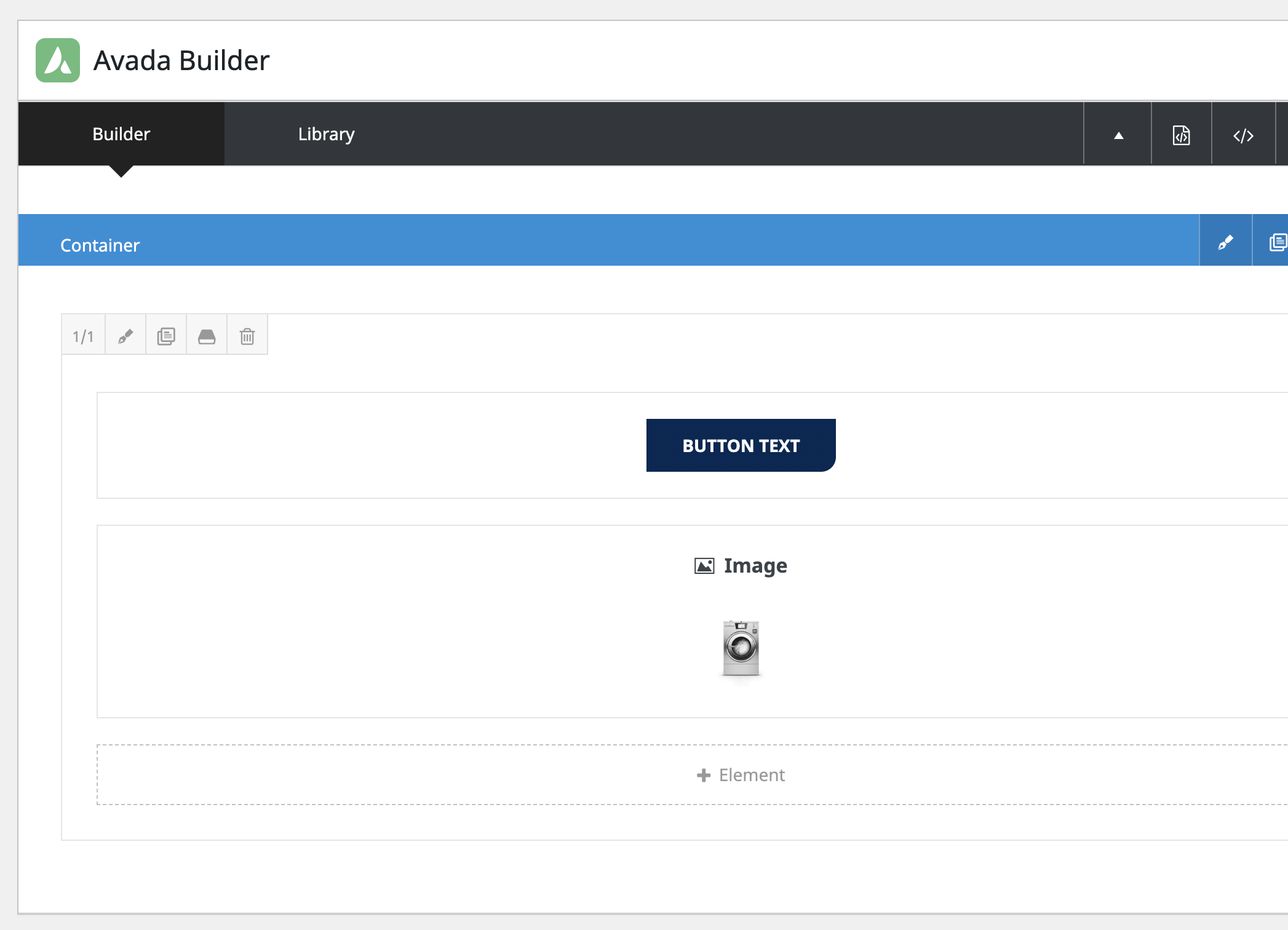Image resolution: width=1288 pixels, height=930 pixels.
Task: Open the 1/1 column size selector
Action: coord(83,336)
